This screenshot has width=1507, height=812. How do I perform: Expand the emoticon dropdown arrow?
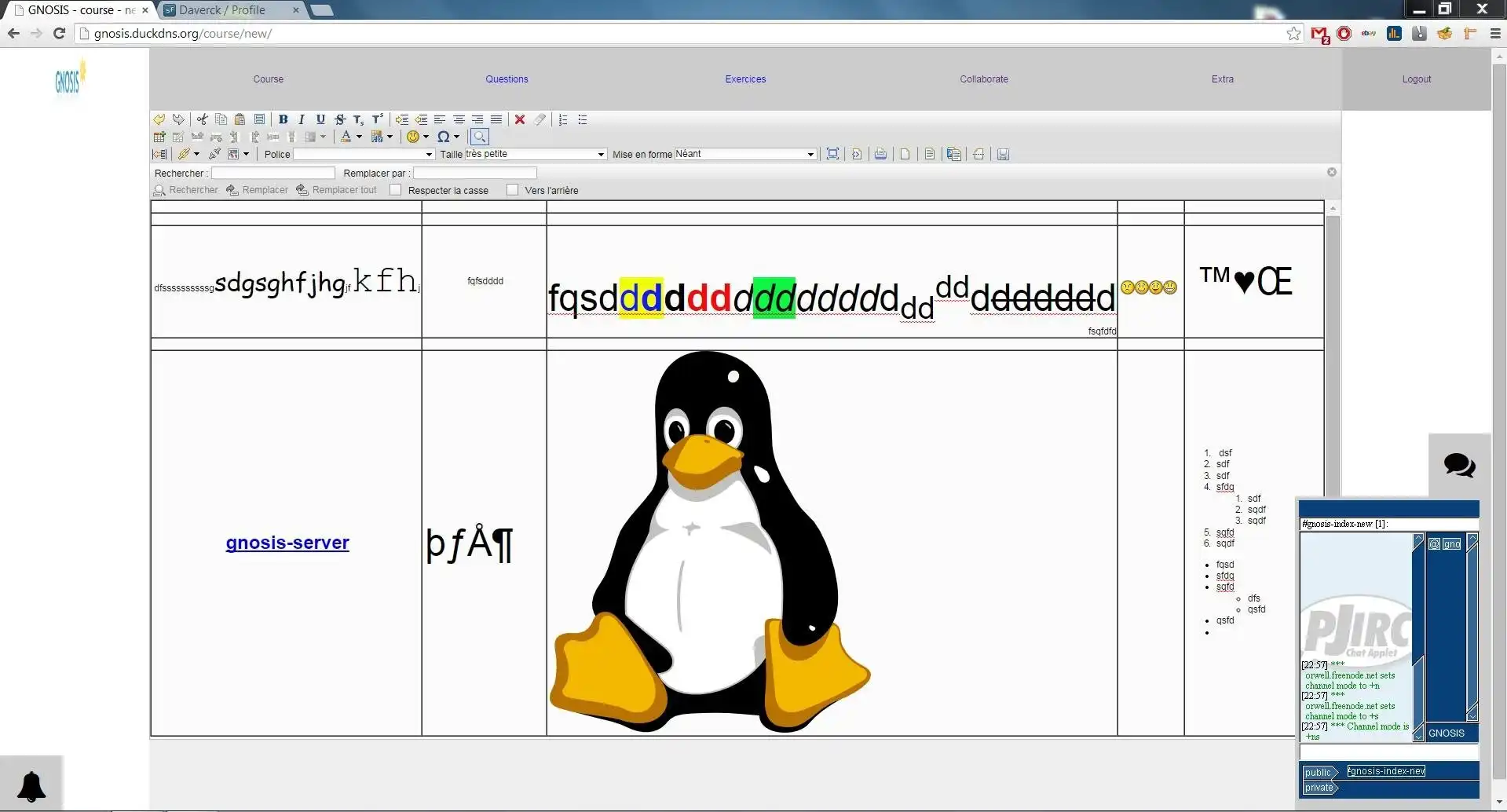[426, 137]
